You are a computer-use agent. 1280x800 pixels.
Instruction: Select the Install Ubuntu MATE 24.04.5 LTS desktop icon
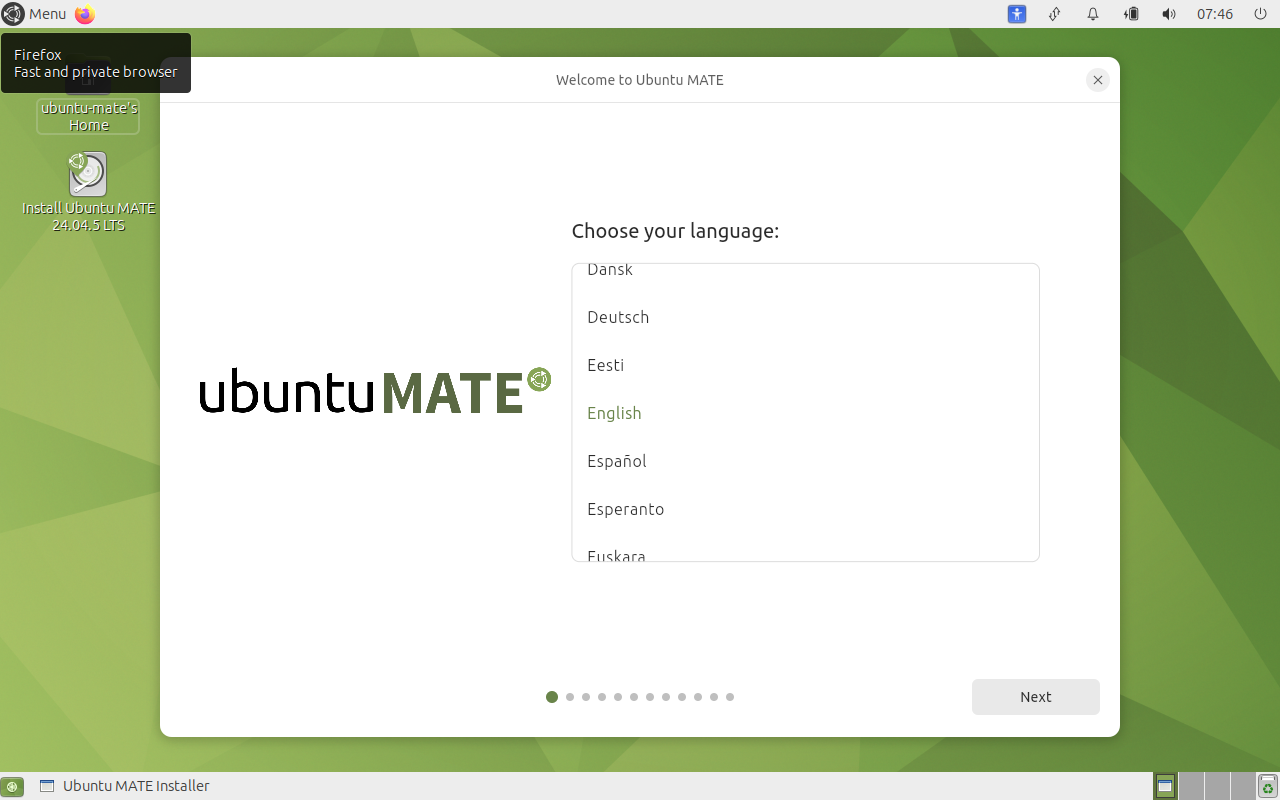[x=89, y=192]
